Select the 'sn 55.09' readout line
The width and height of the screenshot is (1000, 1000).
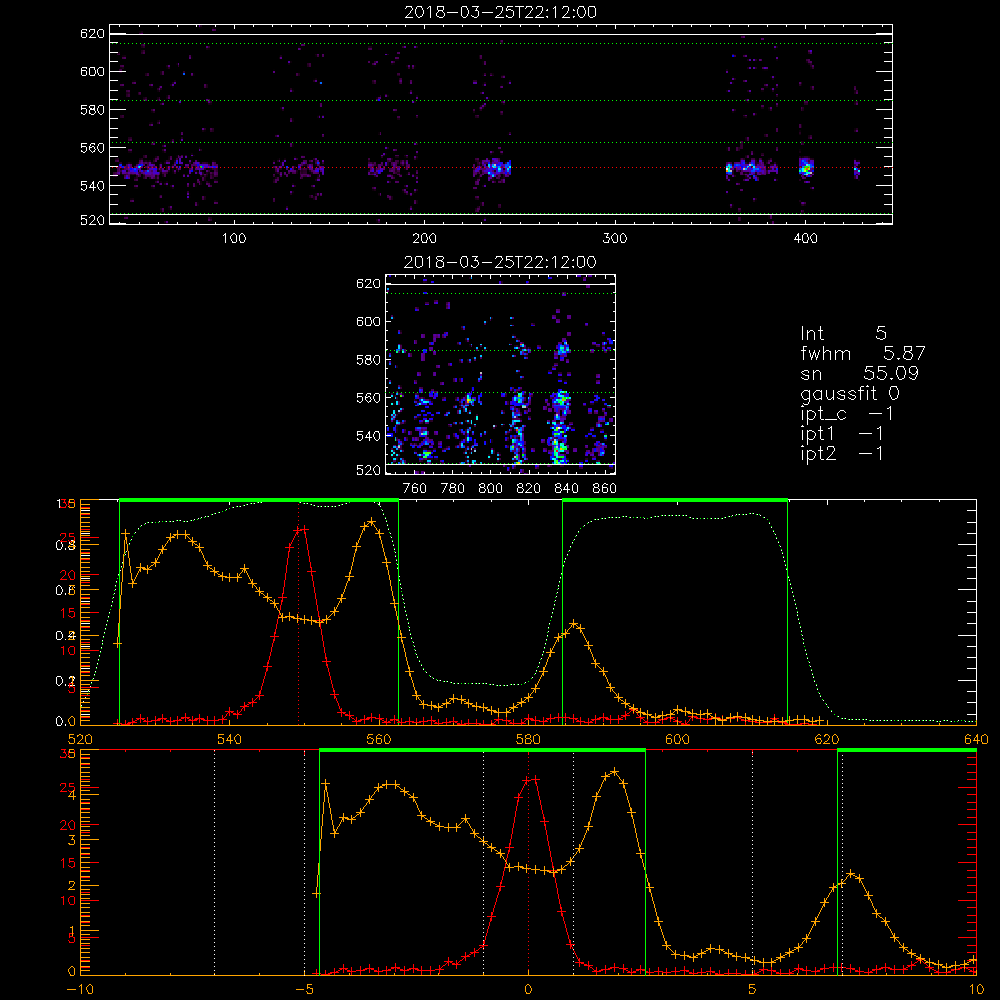[859, 373]
